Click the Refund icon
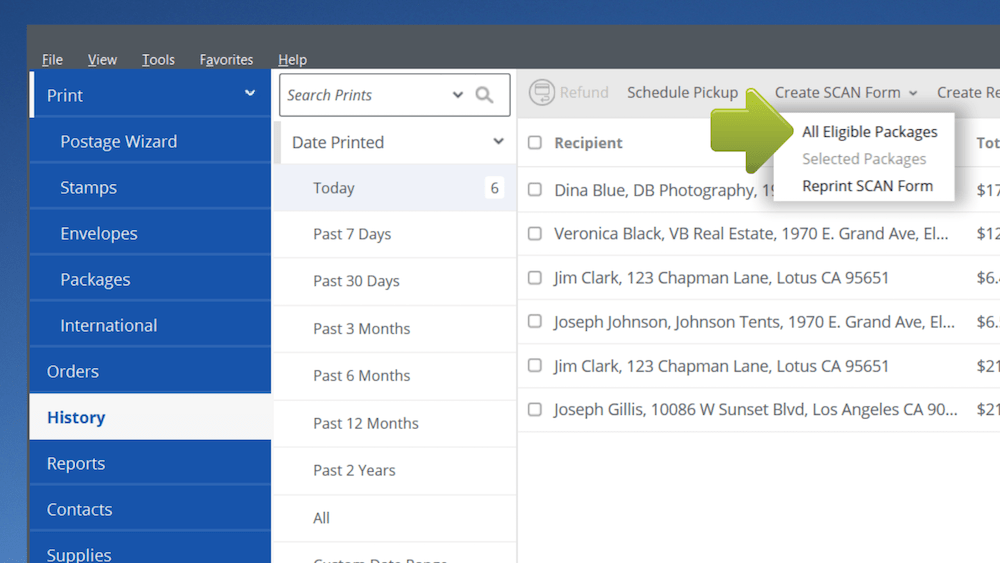 click(541, 92)
